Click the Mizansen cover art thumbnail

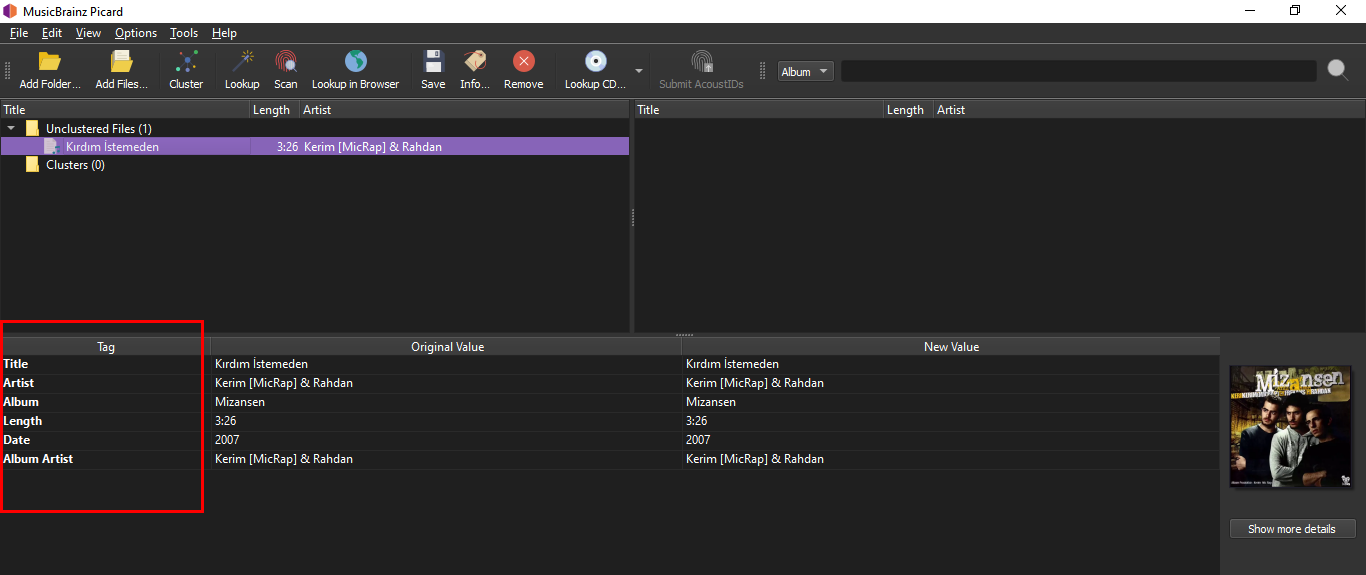point(1290,427)
